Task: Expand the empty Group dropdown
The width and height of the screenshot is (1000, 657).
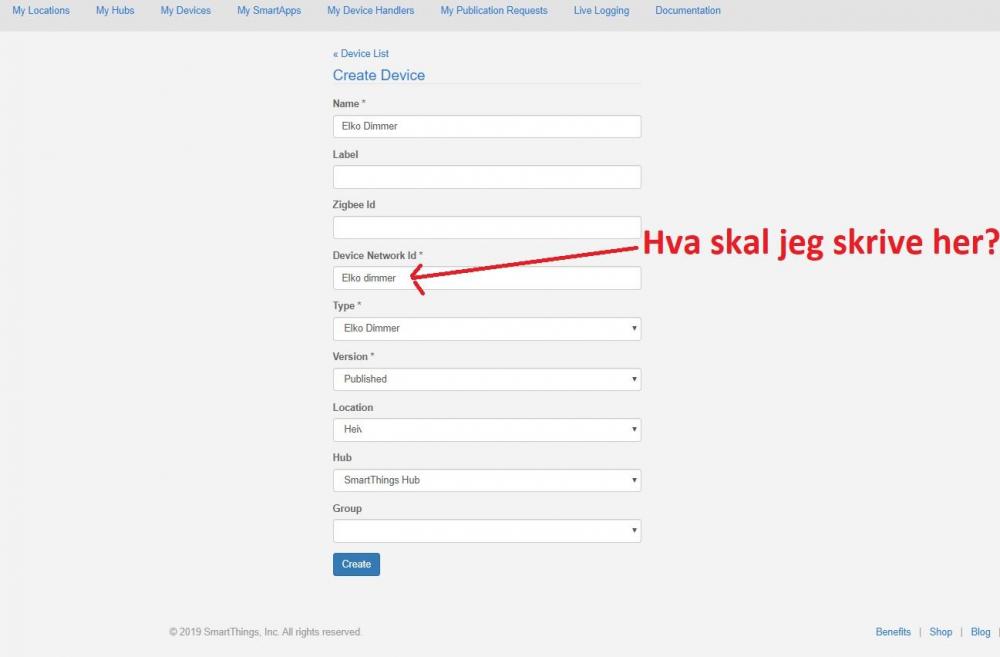Action: [486, 531]
